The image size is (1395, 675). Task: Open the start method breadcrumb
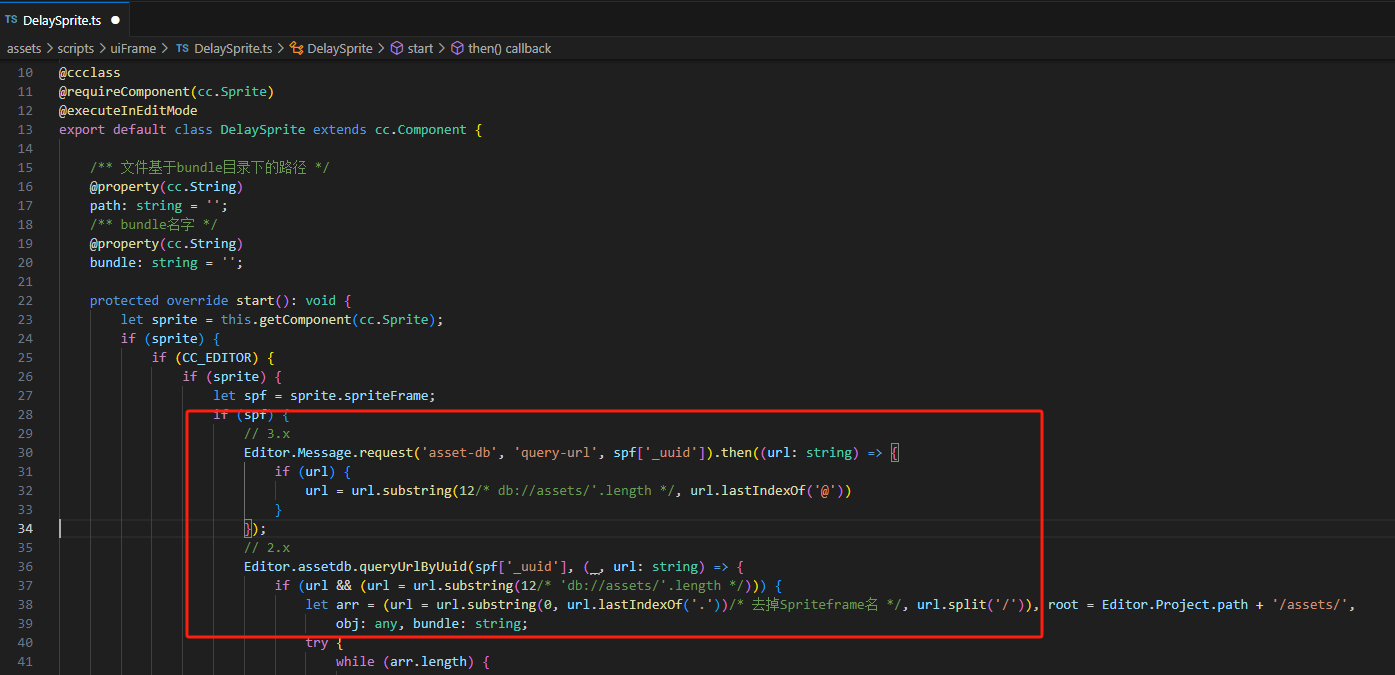pos(420,48)
